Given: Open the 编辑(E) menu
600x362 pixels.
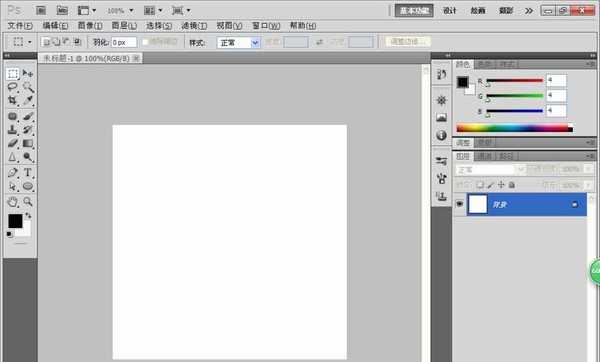Looking at the screenshot, I should (55, 26).
